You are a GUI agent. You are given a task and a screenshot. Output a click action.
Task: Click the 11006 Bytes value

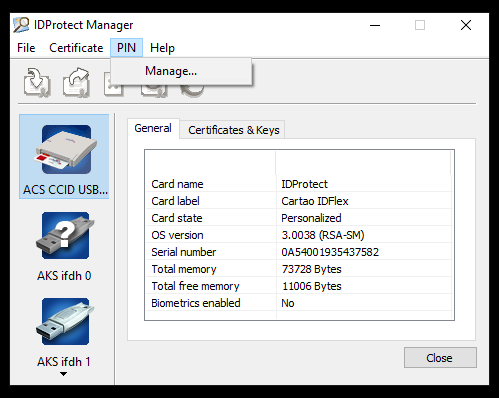point(311,286)
